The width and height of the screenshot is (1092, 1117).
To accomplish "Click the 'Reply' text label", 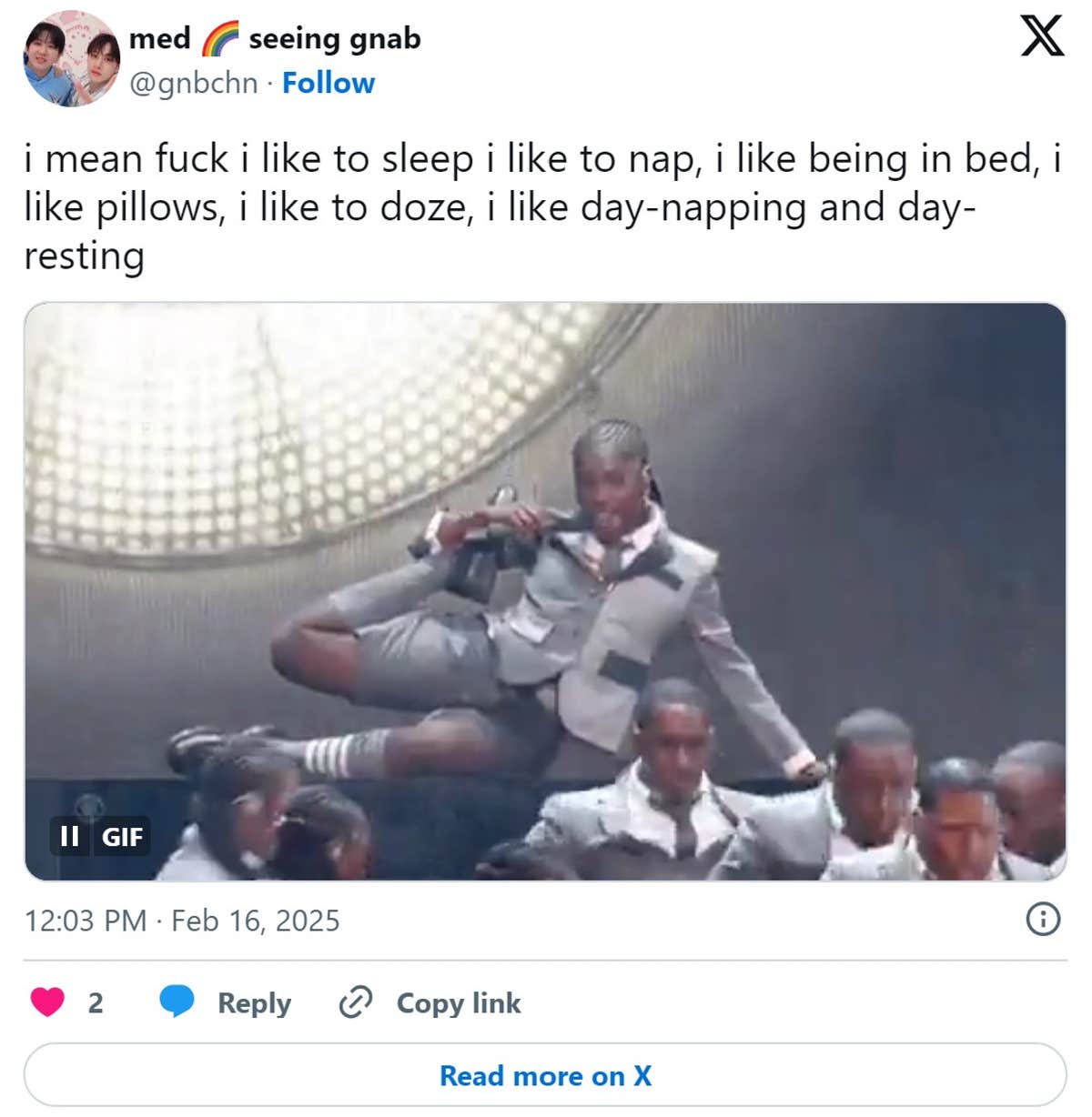I will click(x=254, y=1002).
